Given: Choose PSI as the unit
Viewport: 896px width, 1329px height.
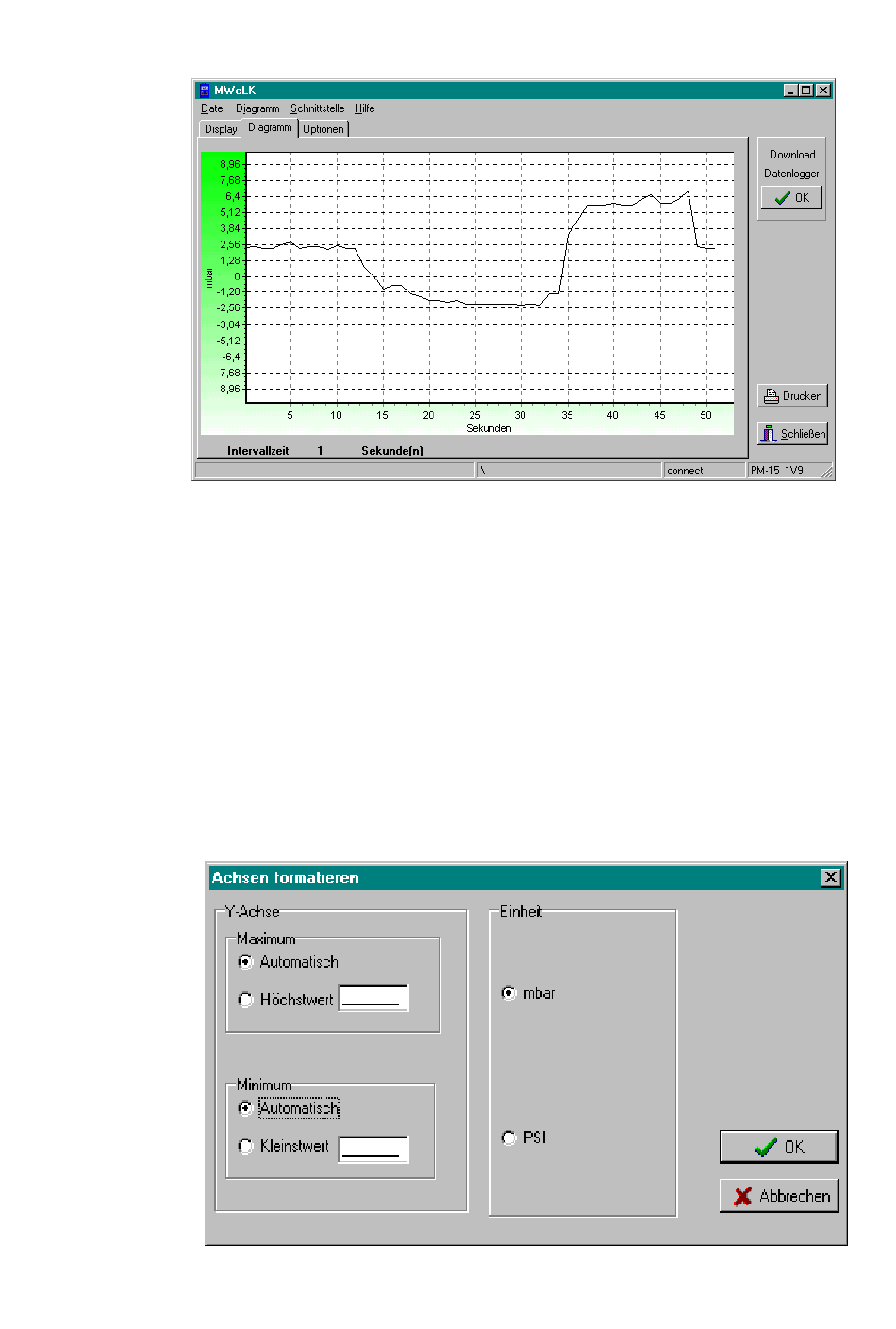Looking at the screenshot, I should (x=509, y=1138).
